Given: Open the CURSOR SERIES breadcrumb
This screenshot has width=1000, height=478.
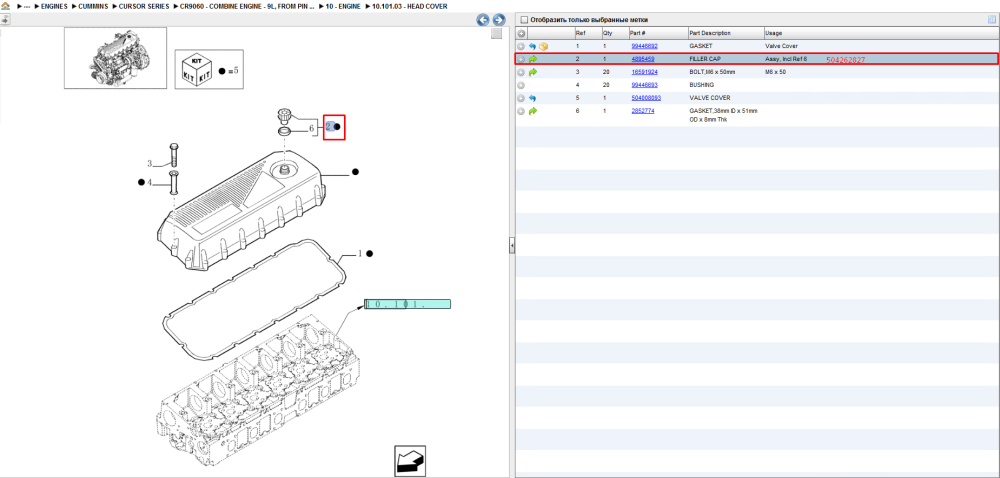Looking at the screenshot, I should click(x=144, y=6).
